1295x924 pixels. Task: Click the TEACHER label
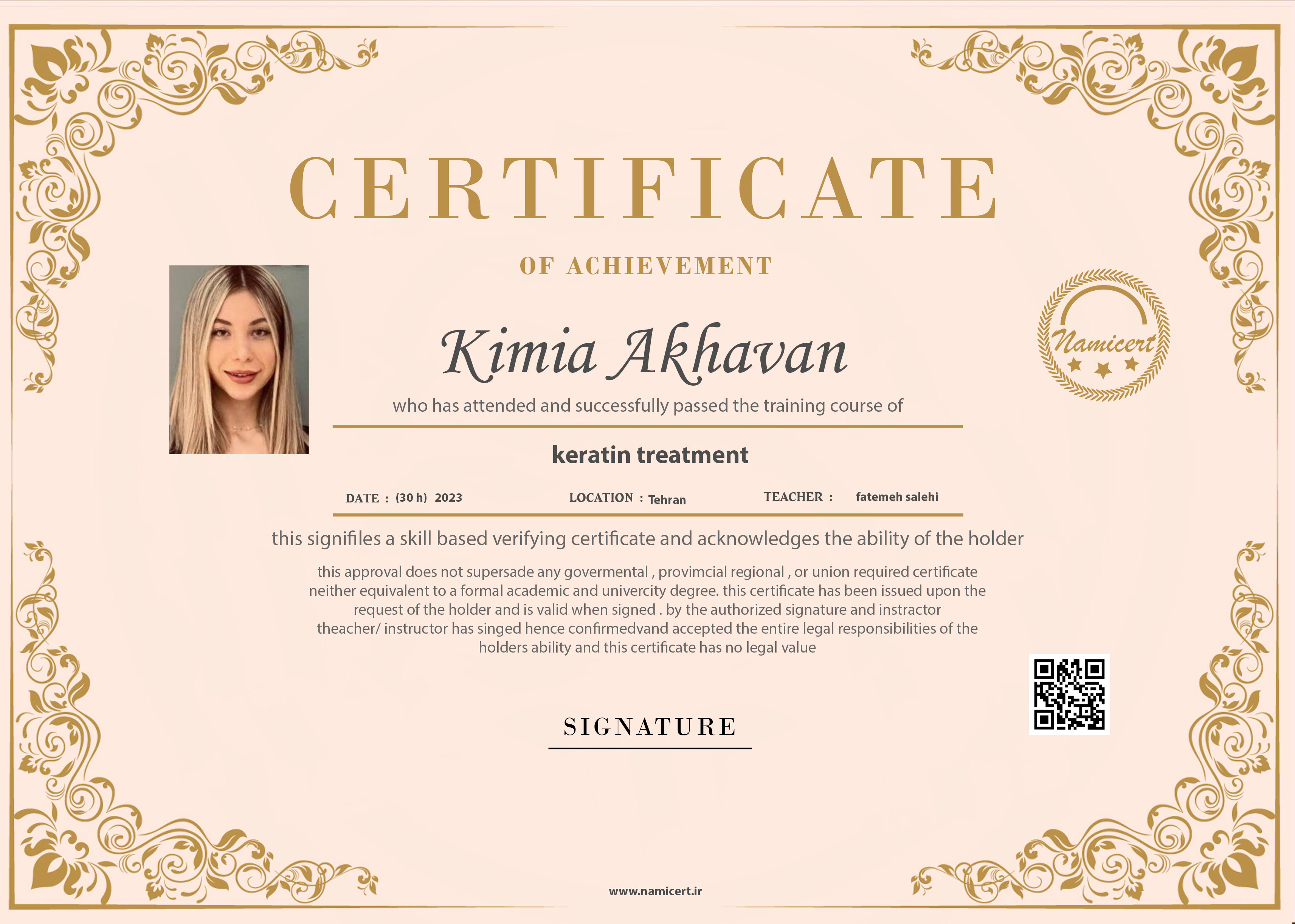pos(793,497)
